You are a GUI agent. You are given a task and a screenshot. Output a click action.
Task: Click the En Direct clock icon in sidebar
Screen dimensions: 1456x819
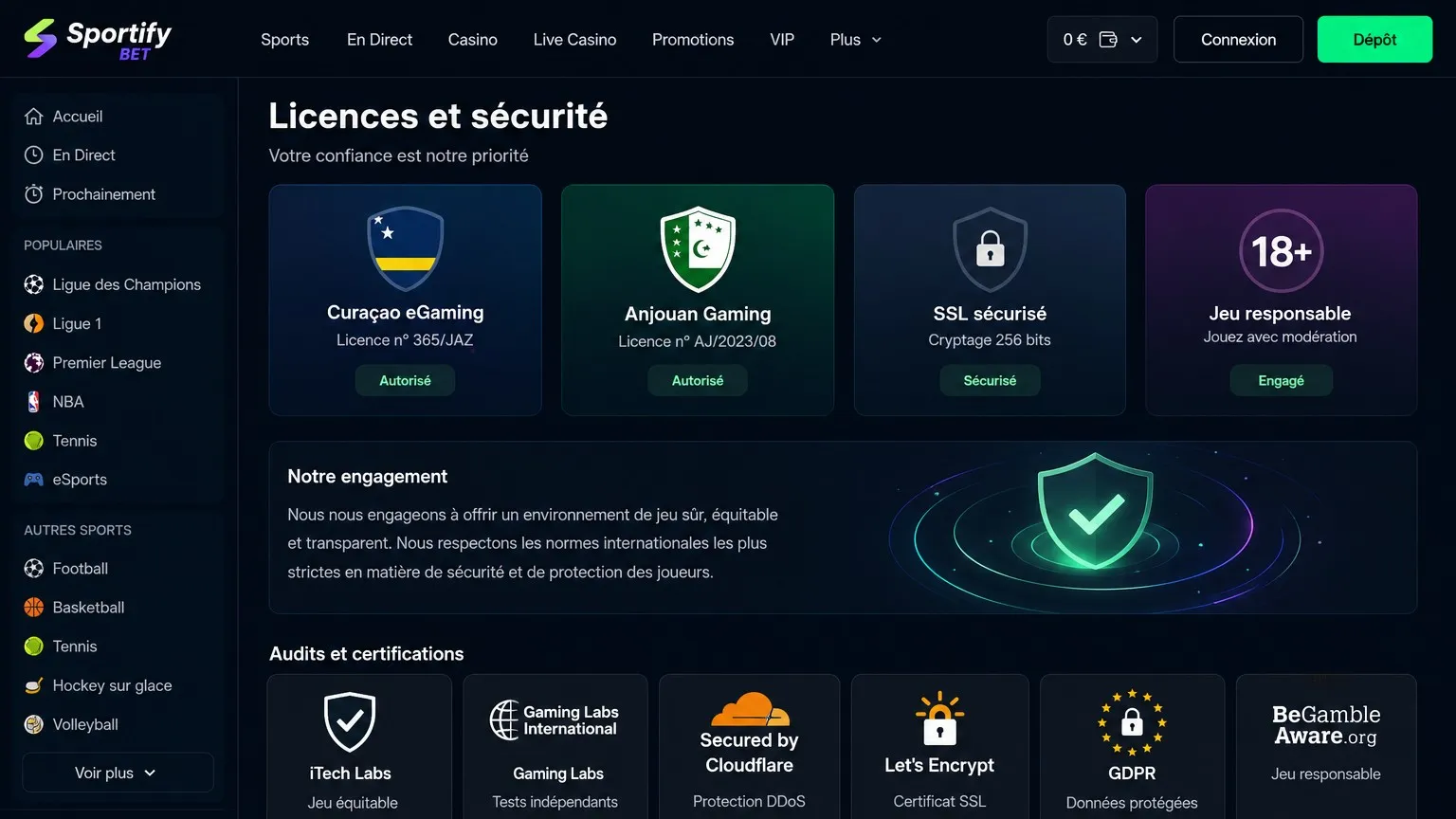pos(34,155)
